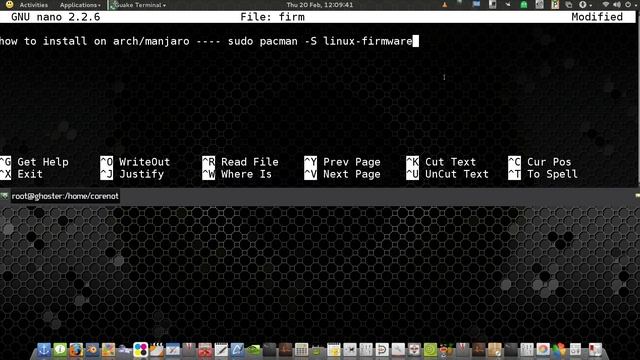Click the VLC cone tray icon
Viewport: 640px width, 360px height.
pyautogui.click(x=444, y=5)
